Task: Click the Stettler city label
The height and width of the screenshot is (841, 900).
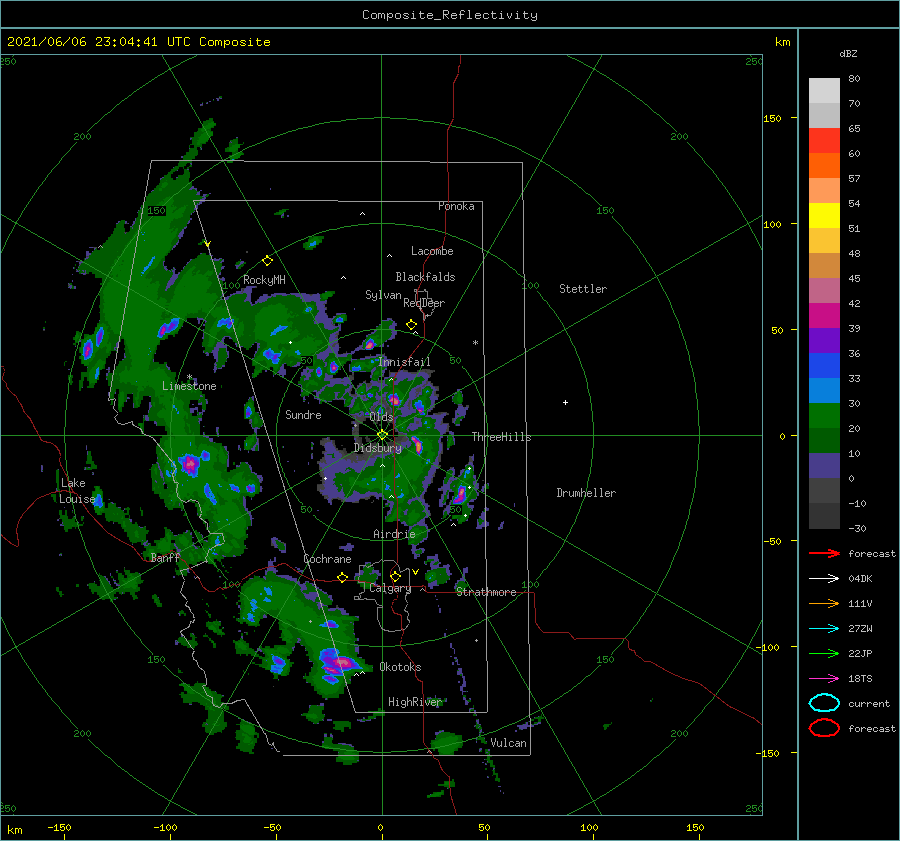Action: [583, 289]
